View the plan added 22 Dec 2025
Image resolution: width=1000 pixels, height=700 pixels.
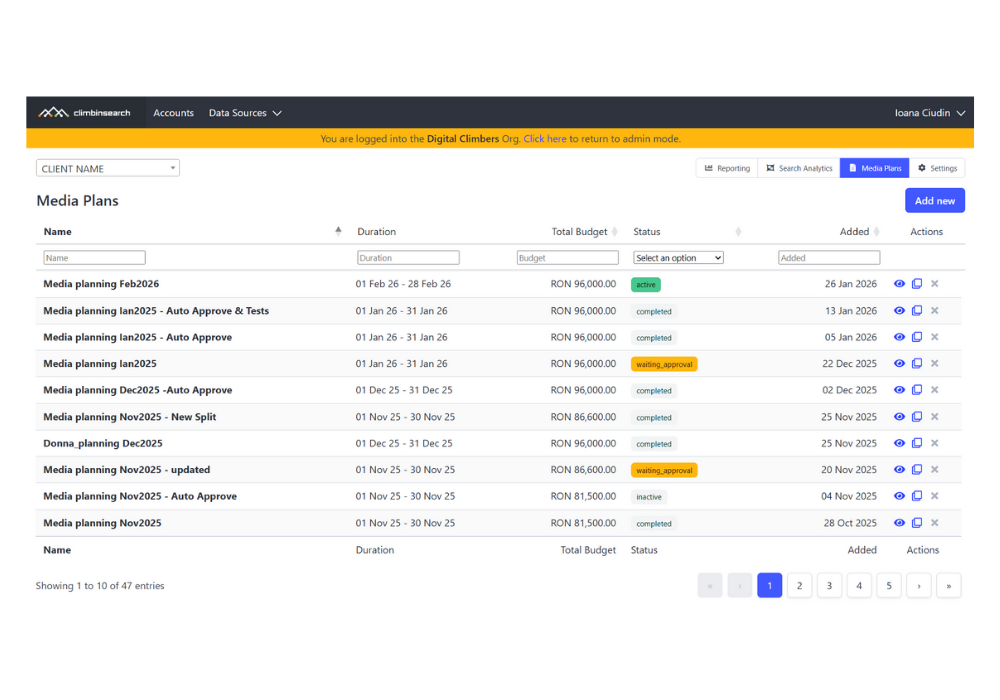[899, 363]
